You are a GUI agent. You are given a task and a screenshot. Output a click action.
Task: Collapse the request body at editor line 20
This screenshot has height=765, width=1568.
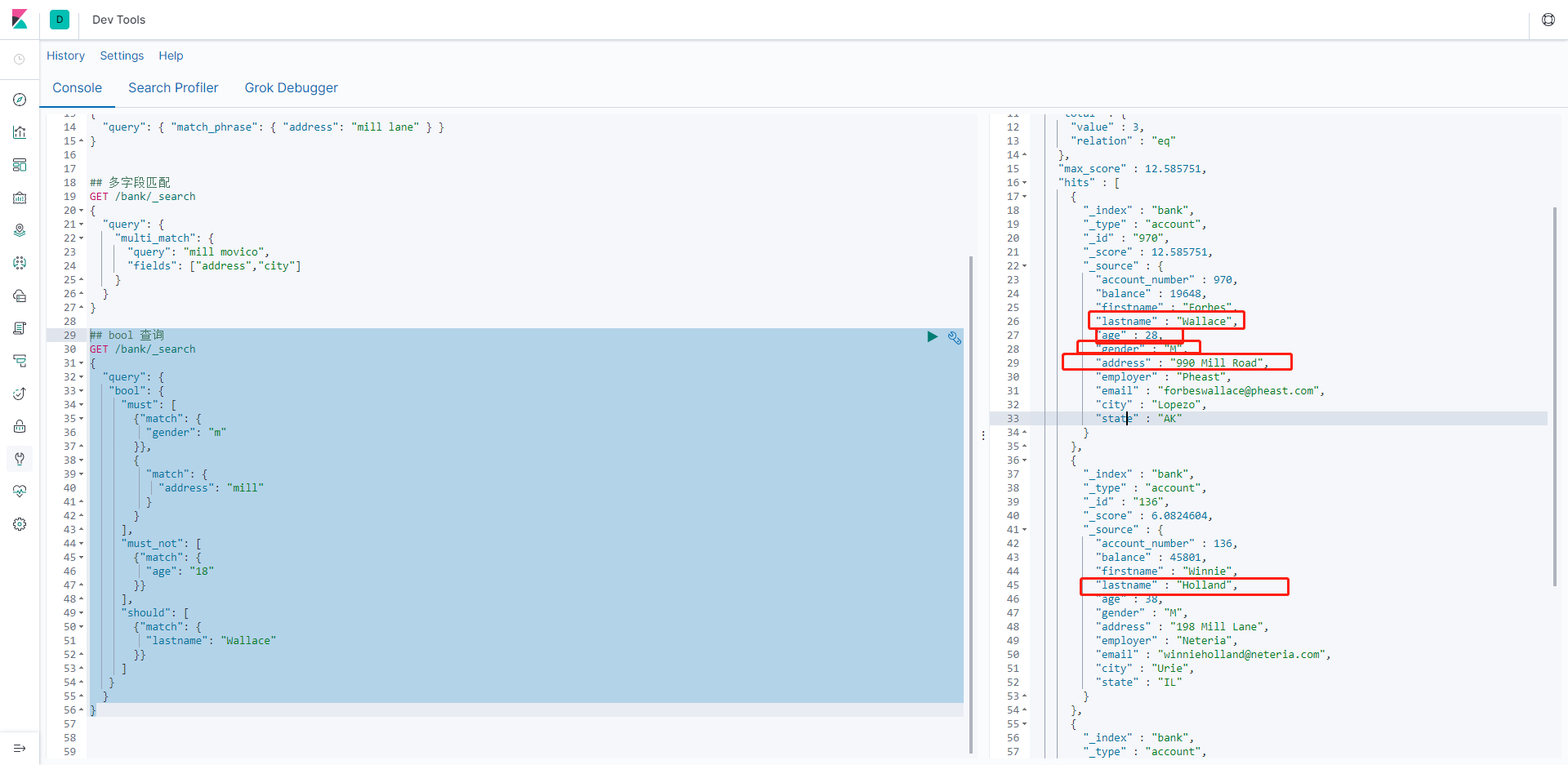81,211
